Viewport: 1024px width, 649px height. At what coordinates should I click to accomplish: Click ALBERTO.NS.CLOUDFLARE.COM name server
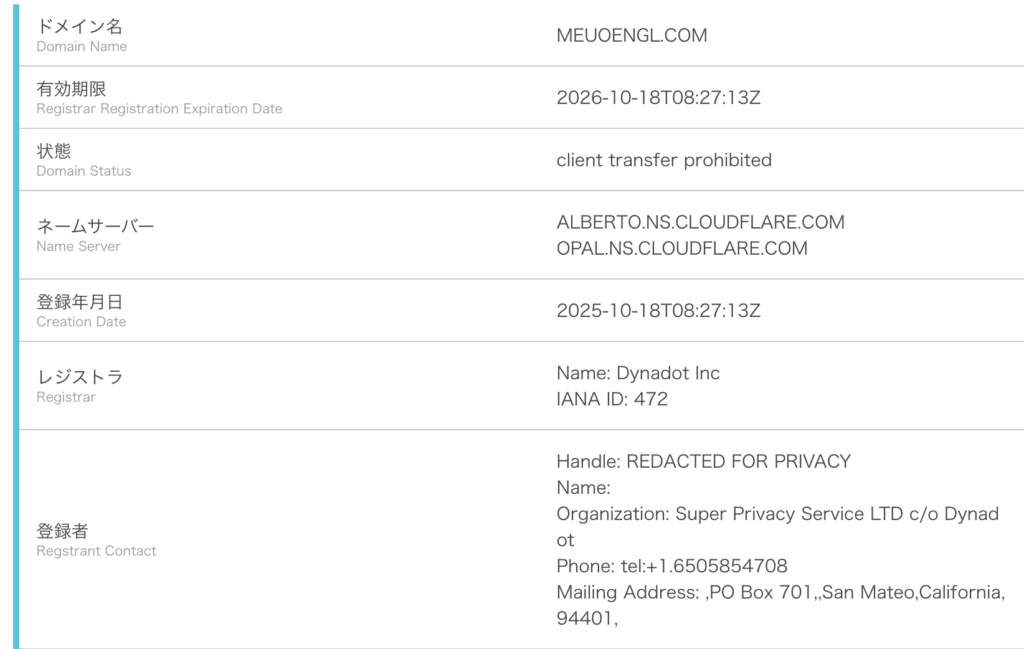[700, 222]
